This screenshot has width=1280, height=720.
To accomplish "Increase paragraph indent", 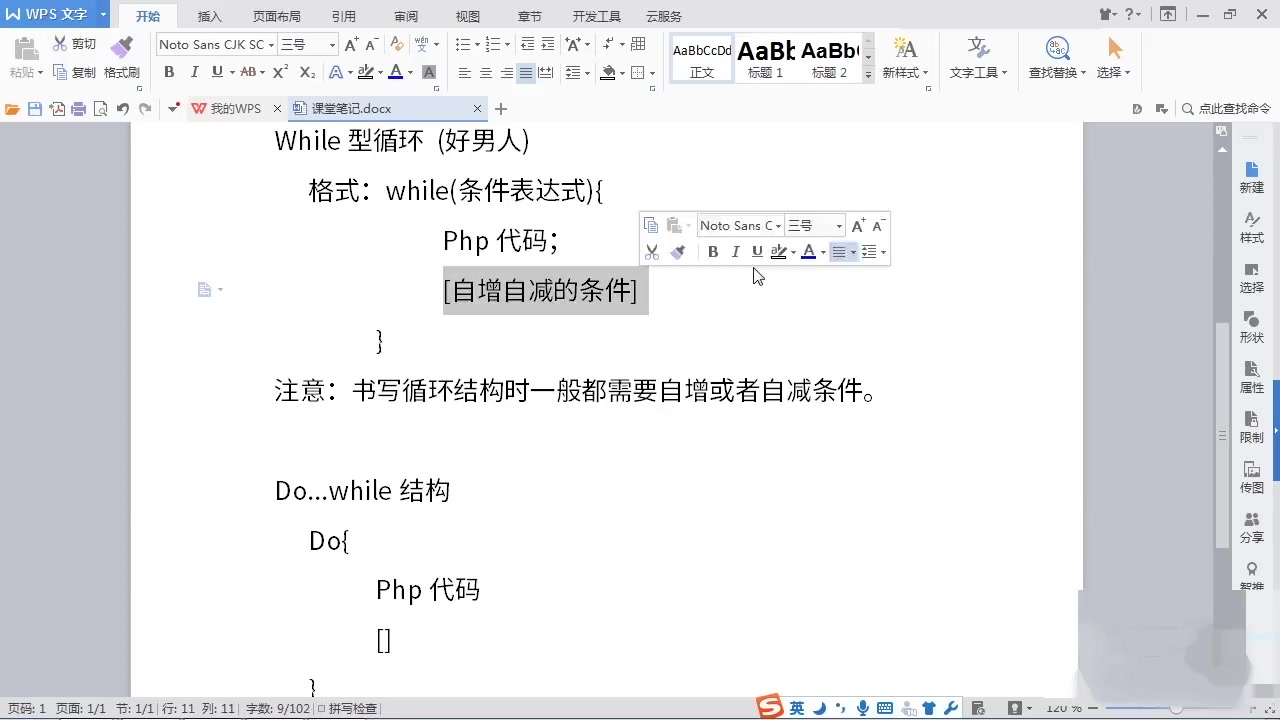I will (x=548, y=44).
